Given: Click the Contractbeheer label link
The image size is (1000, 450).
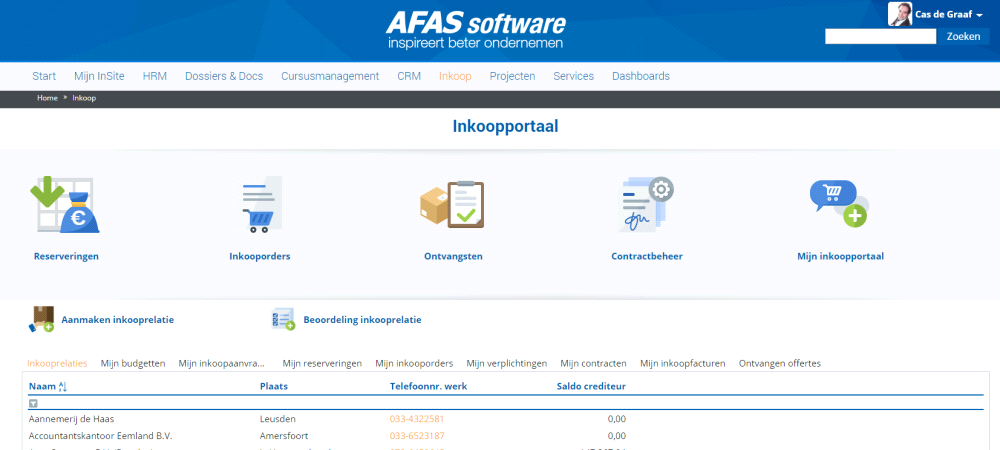Looking at the screenshot, I should tap(647, 256).
